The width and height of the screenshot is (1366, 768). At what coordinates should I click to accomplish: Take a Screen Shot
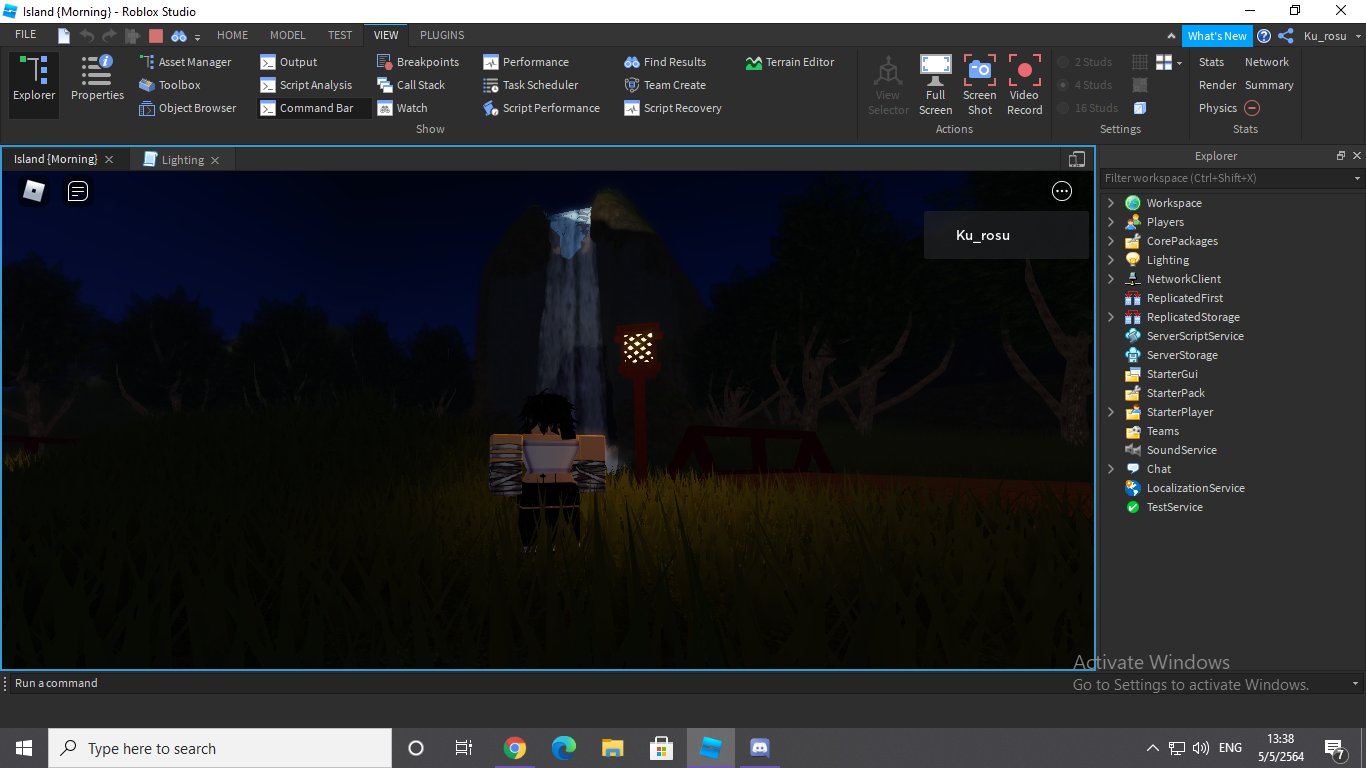pyautogui.click(x=980, y=85)
